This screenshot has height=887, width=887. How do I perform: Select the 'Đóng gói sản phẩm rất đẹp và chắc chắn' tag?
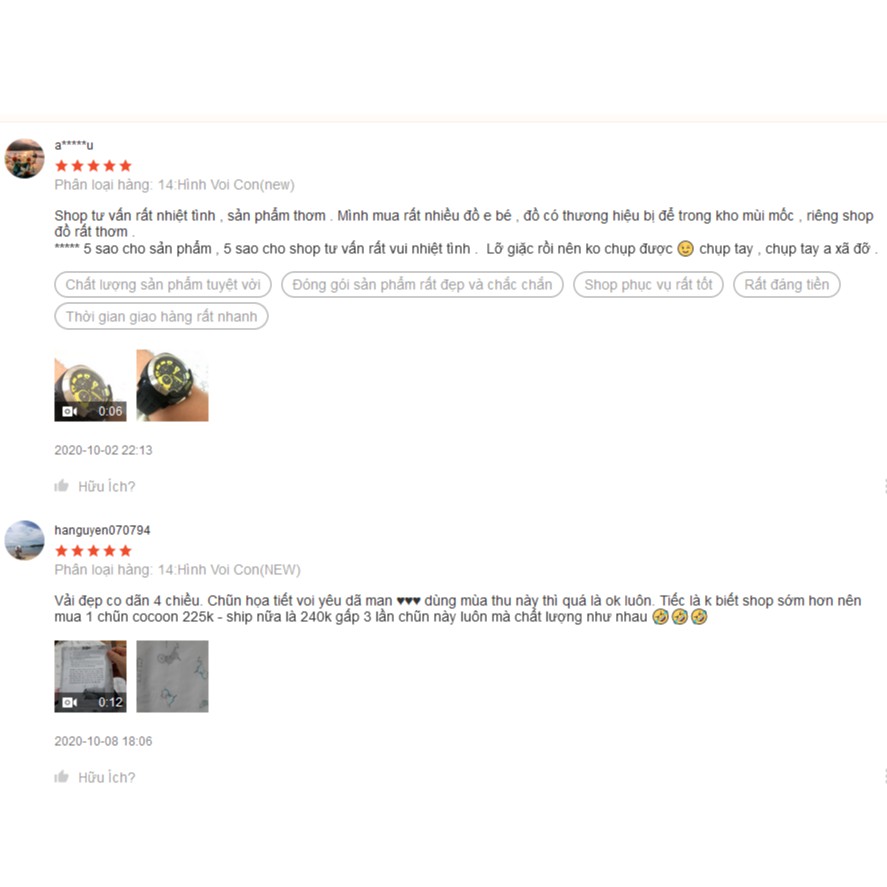tap(422, 285)
